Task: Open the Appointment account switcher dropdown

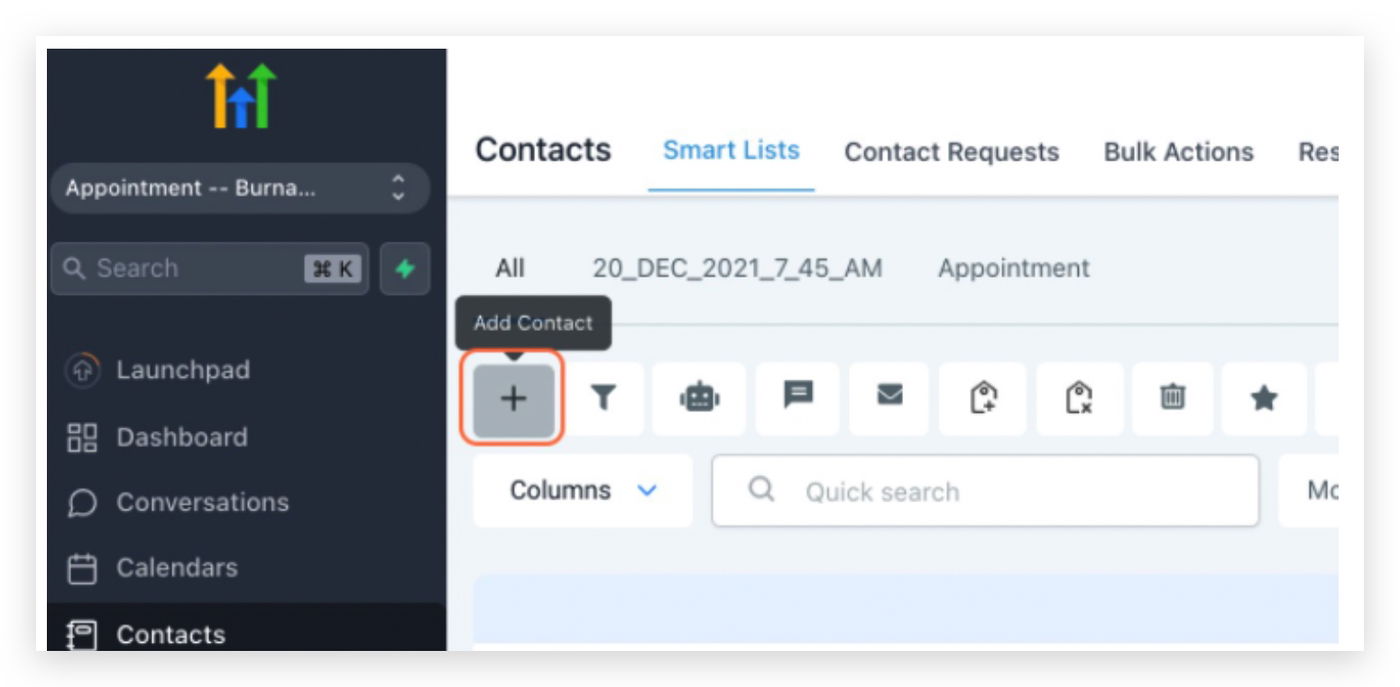Action: pos(239,188)
